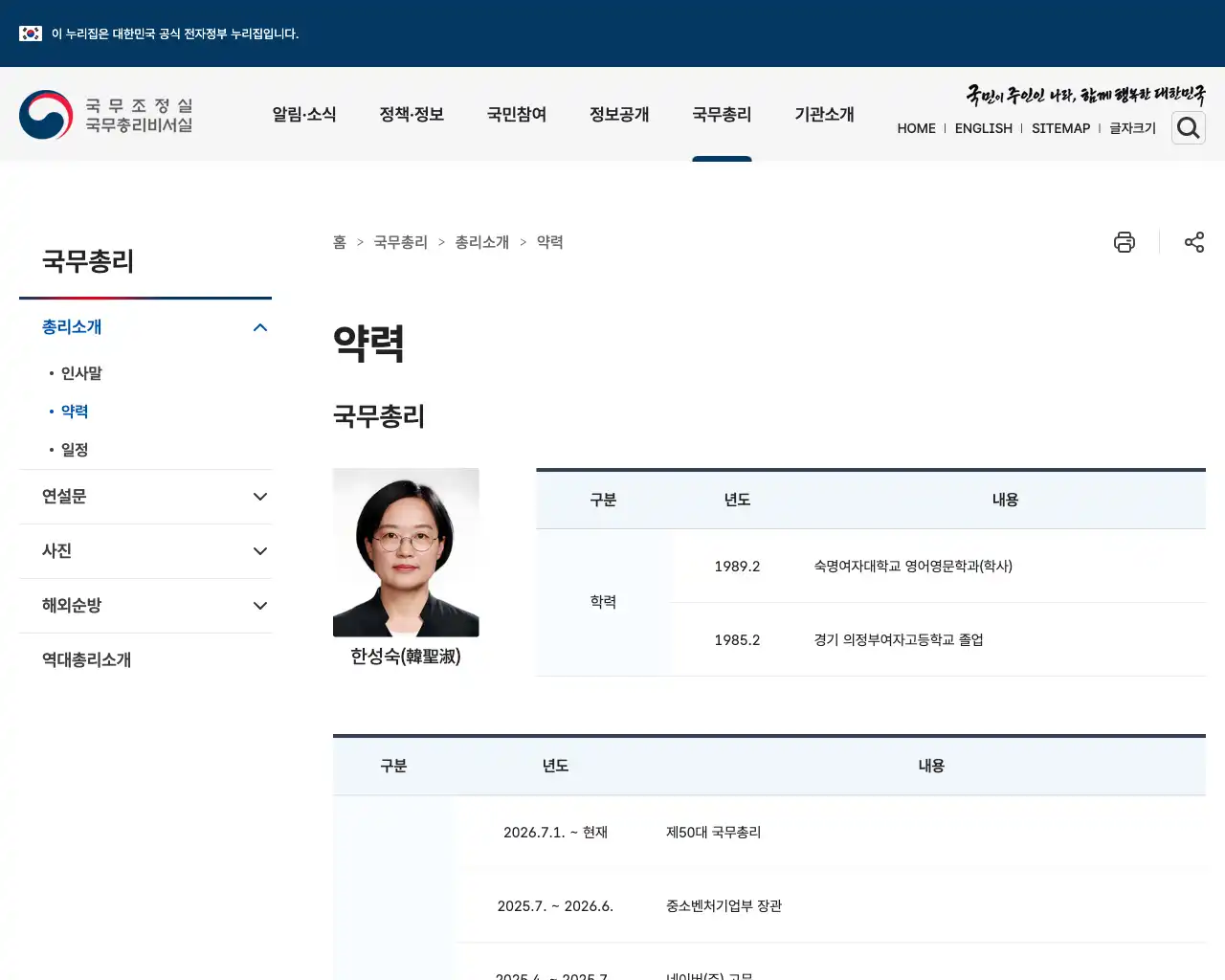Click the name 한성숙(韓聖淑) under the photo
1225x980 pixels.
[x=406, y=657]
